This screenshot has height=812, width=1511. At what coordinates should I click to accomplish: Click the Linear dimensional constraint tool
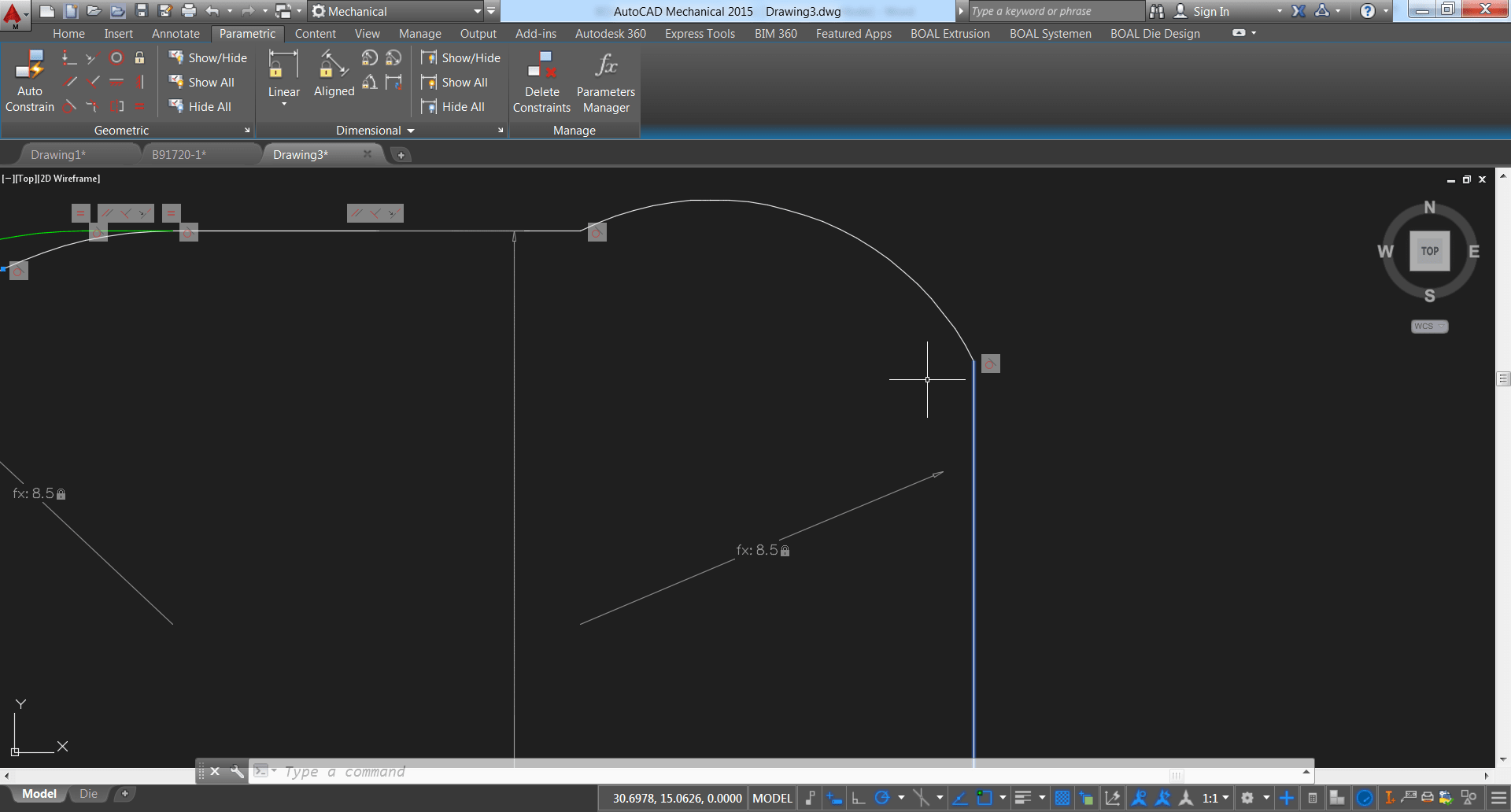coord(283,74)
